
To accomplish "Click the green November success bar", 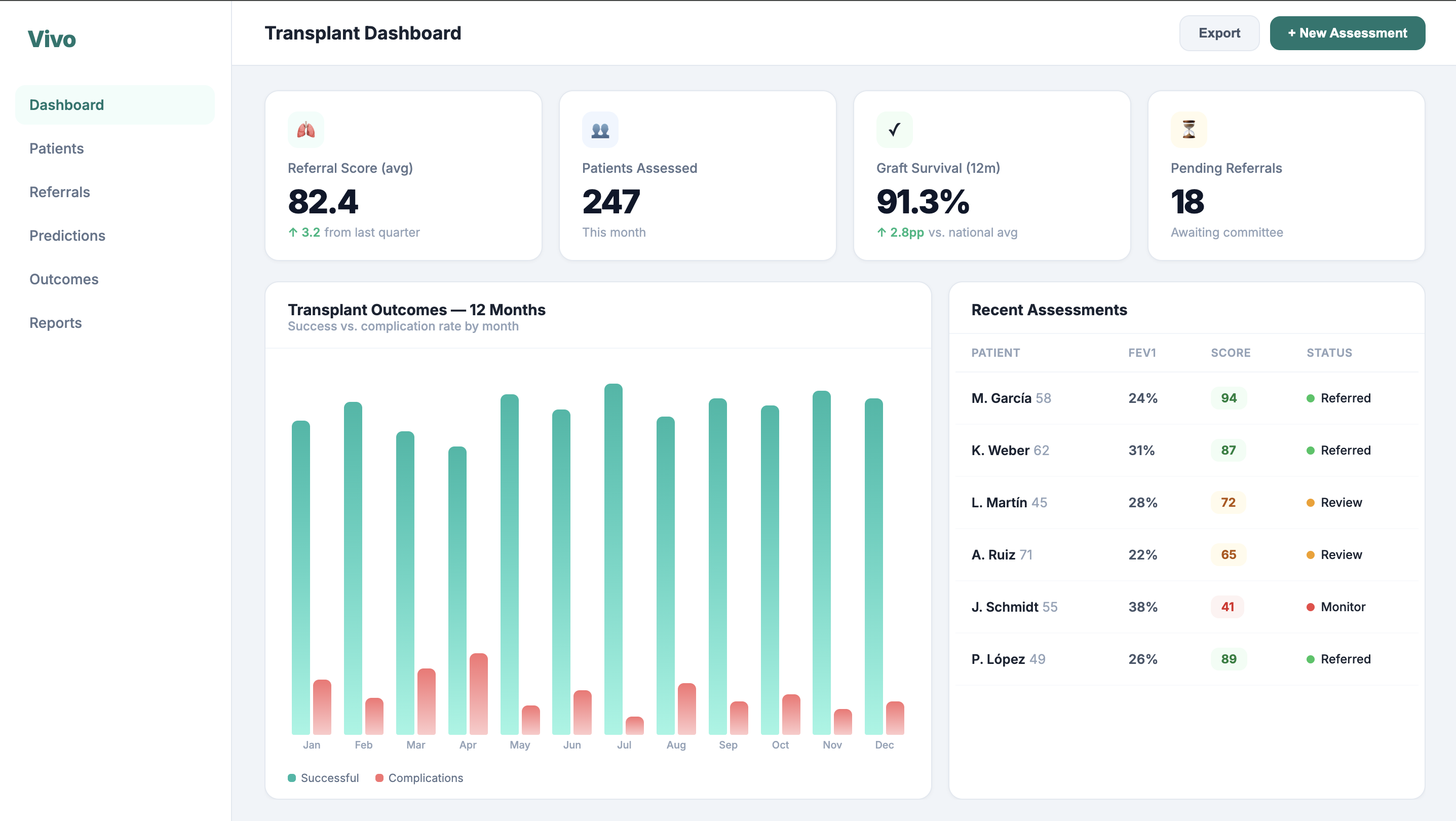I will 821,563.
